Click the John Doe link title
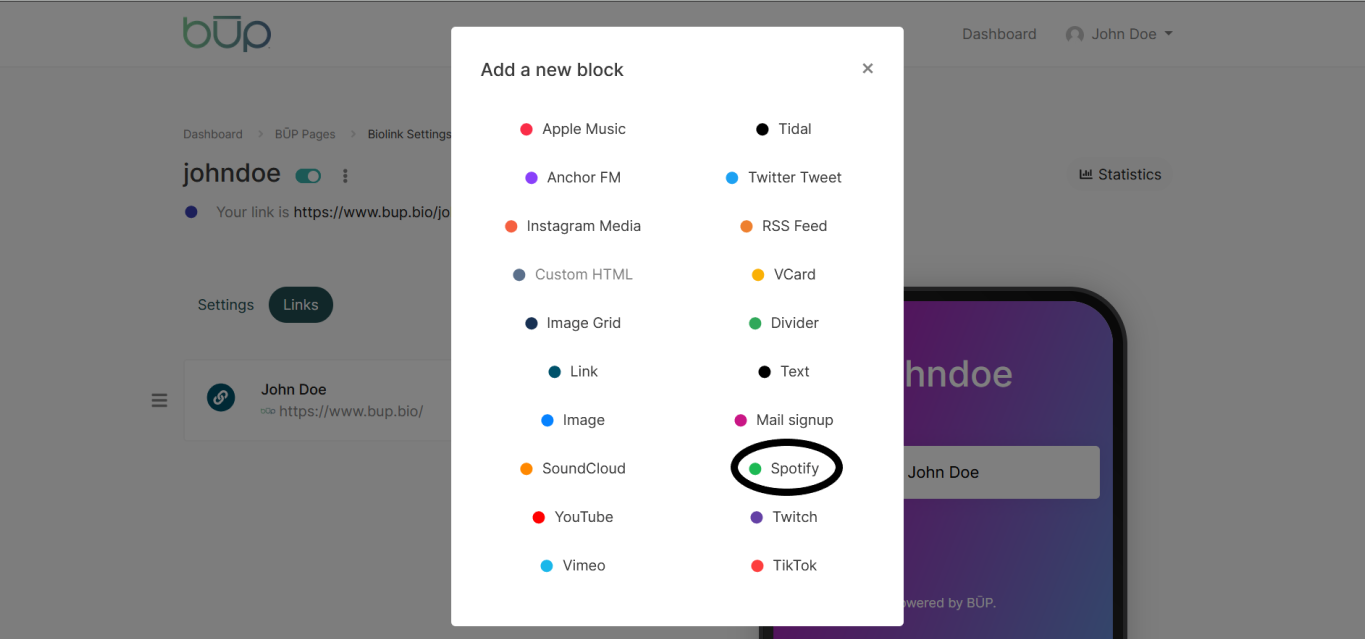 pos(294,389)
